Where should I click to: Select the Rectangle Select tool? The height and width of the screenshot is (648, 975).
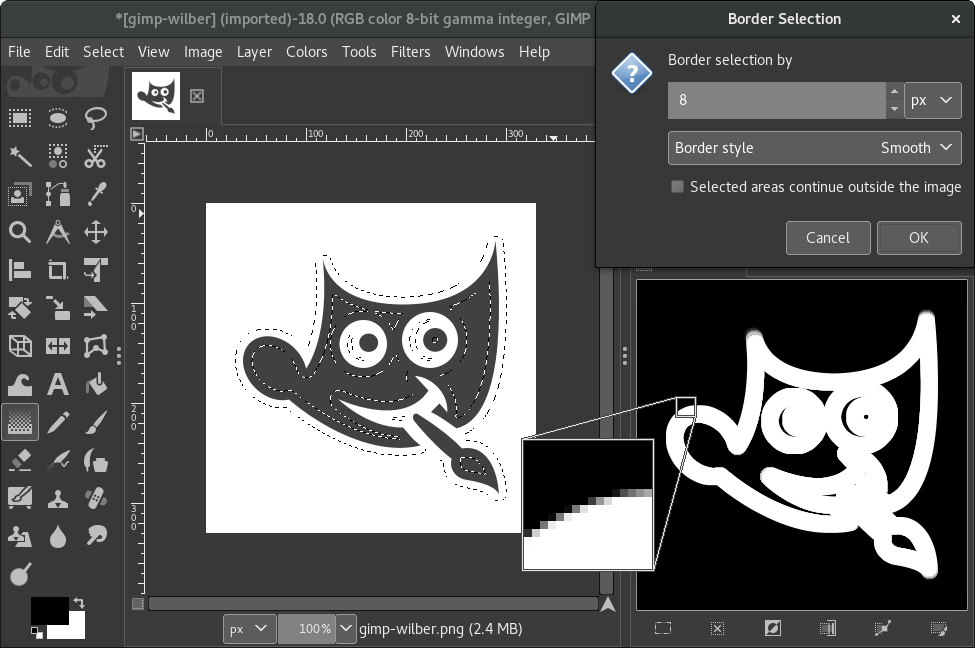coord(20,118)
